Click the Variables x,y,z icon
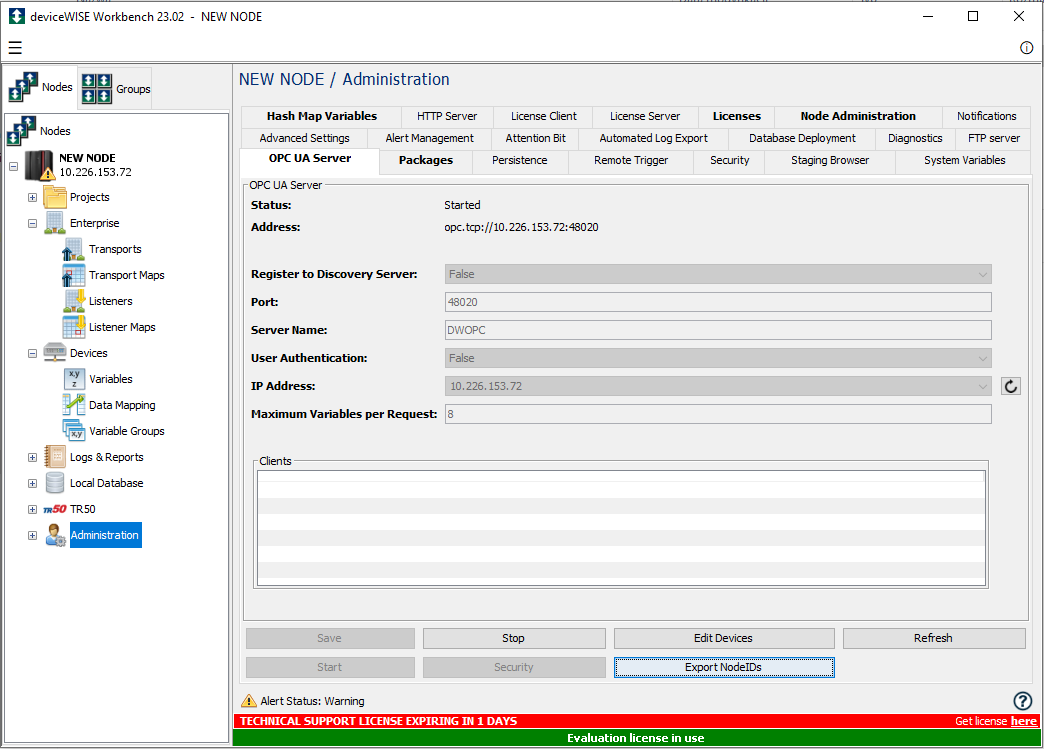The image size is (1044, 749). tap(74, 379)
